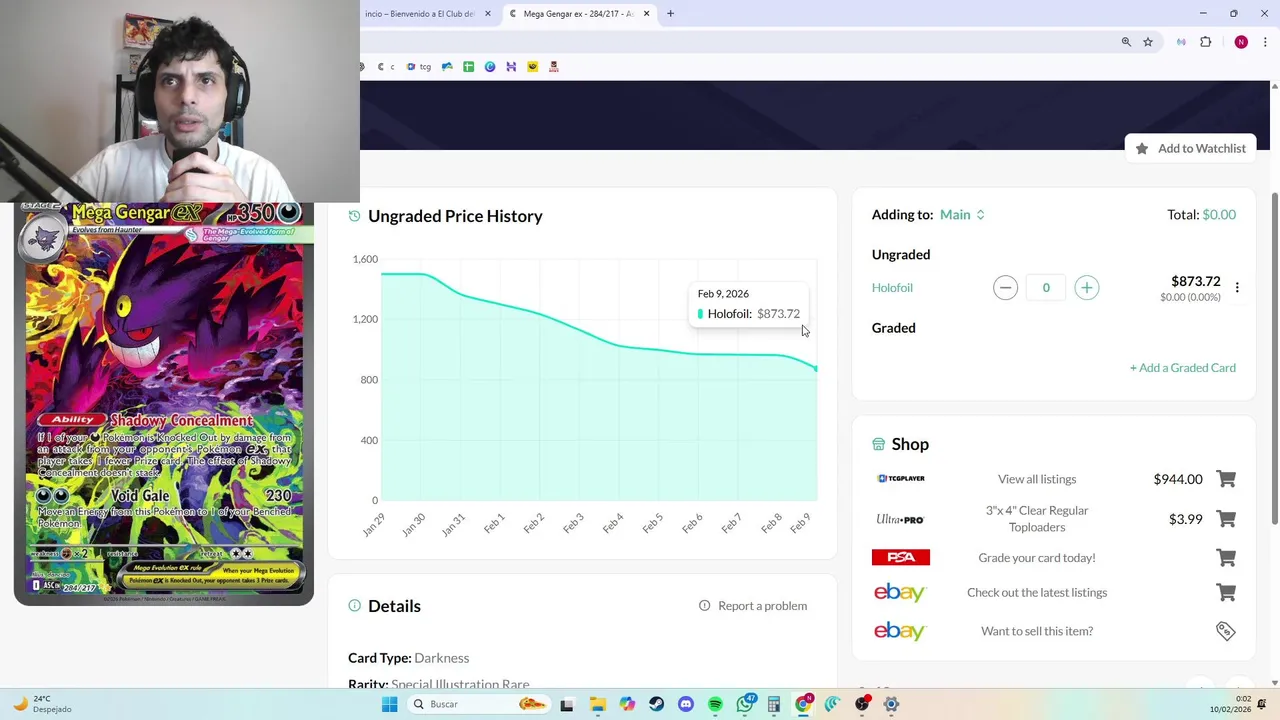Click the star icon beside Add to Watchlist

1142,148
